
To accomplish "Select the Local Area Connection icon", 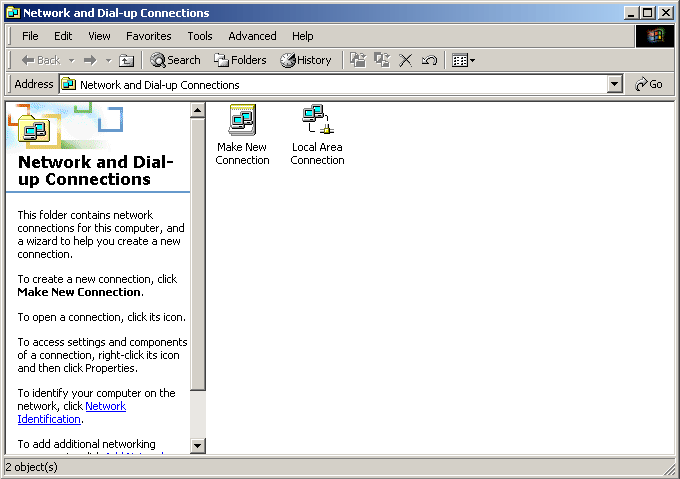I will (317, 120).
